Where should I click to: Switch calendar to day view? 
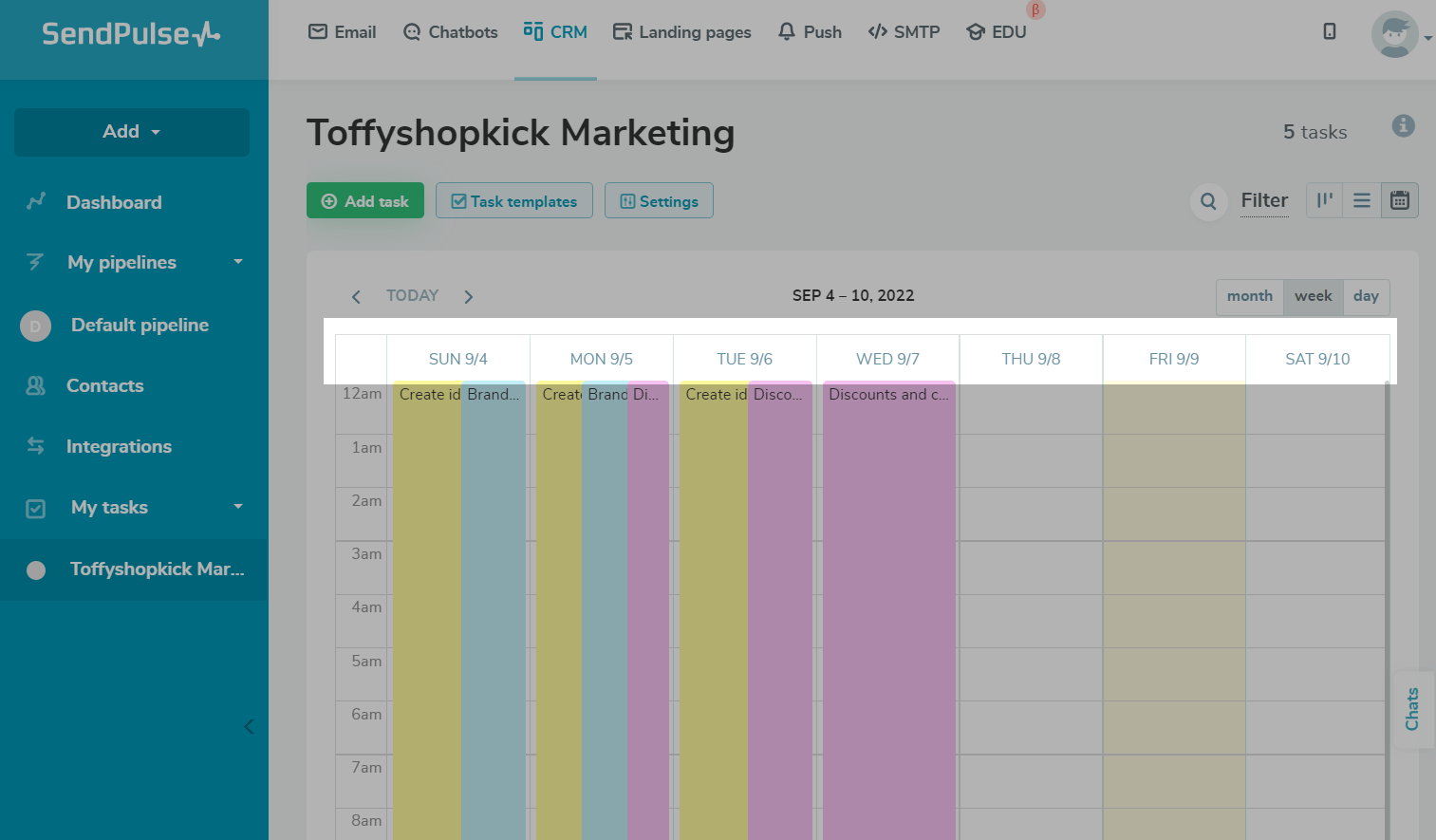click(x=1366, y=296)
